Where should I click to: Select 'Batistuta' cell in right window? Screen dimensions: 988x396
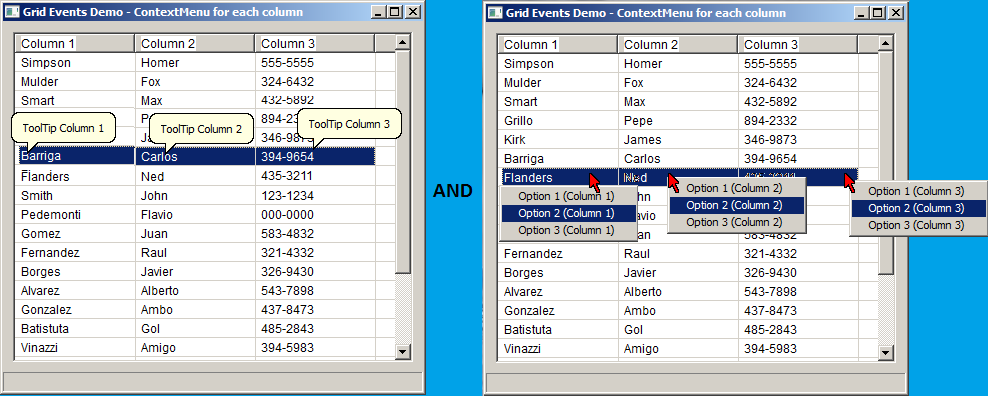558,330
